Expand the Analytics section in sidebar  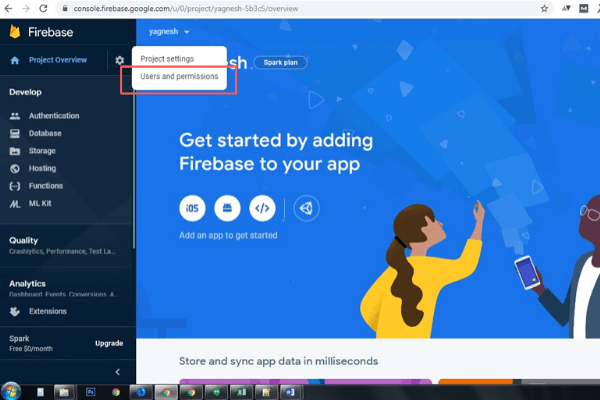click(x=27, y=284)
